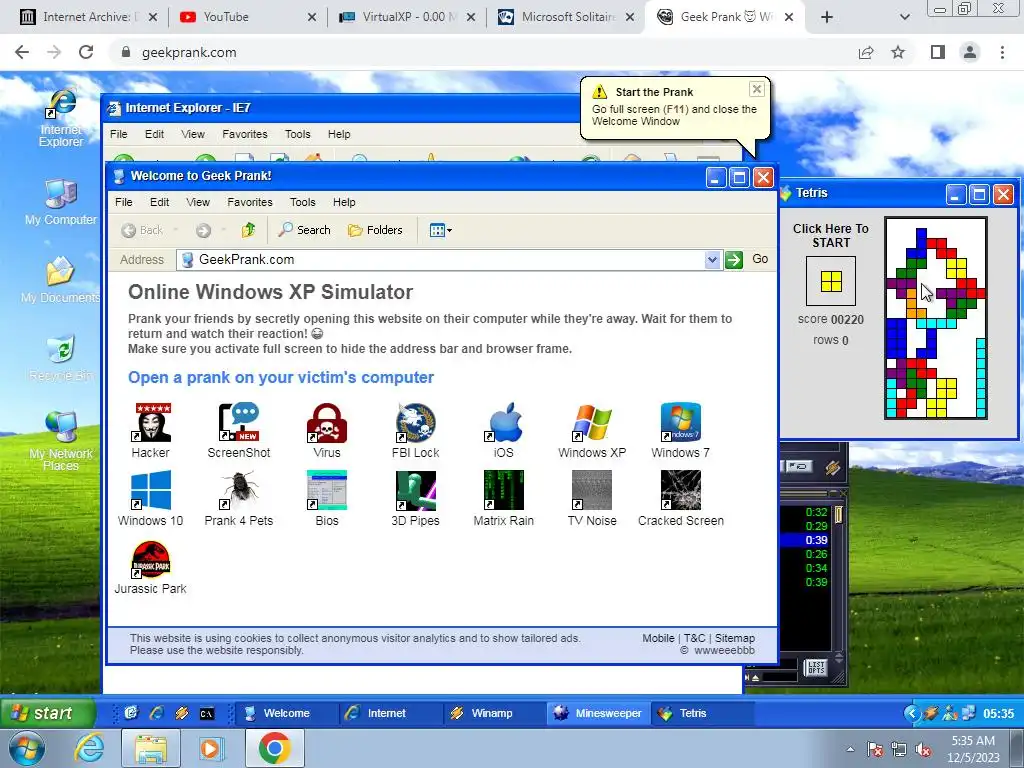Open My Computer desktop icon
1024x768 pixels.
pos(61,201)
